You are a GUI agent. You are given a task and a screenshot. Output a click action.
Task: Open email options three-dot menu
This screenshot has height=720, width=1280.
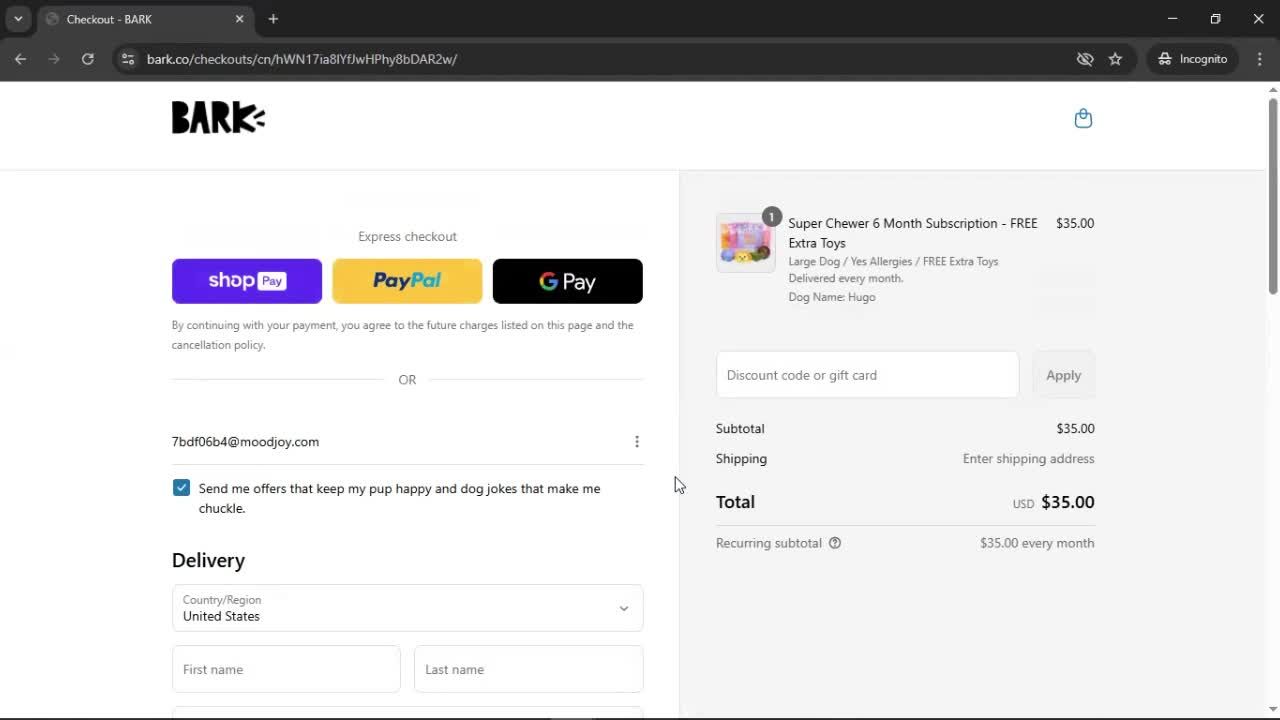[637, 441]
